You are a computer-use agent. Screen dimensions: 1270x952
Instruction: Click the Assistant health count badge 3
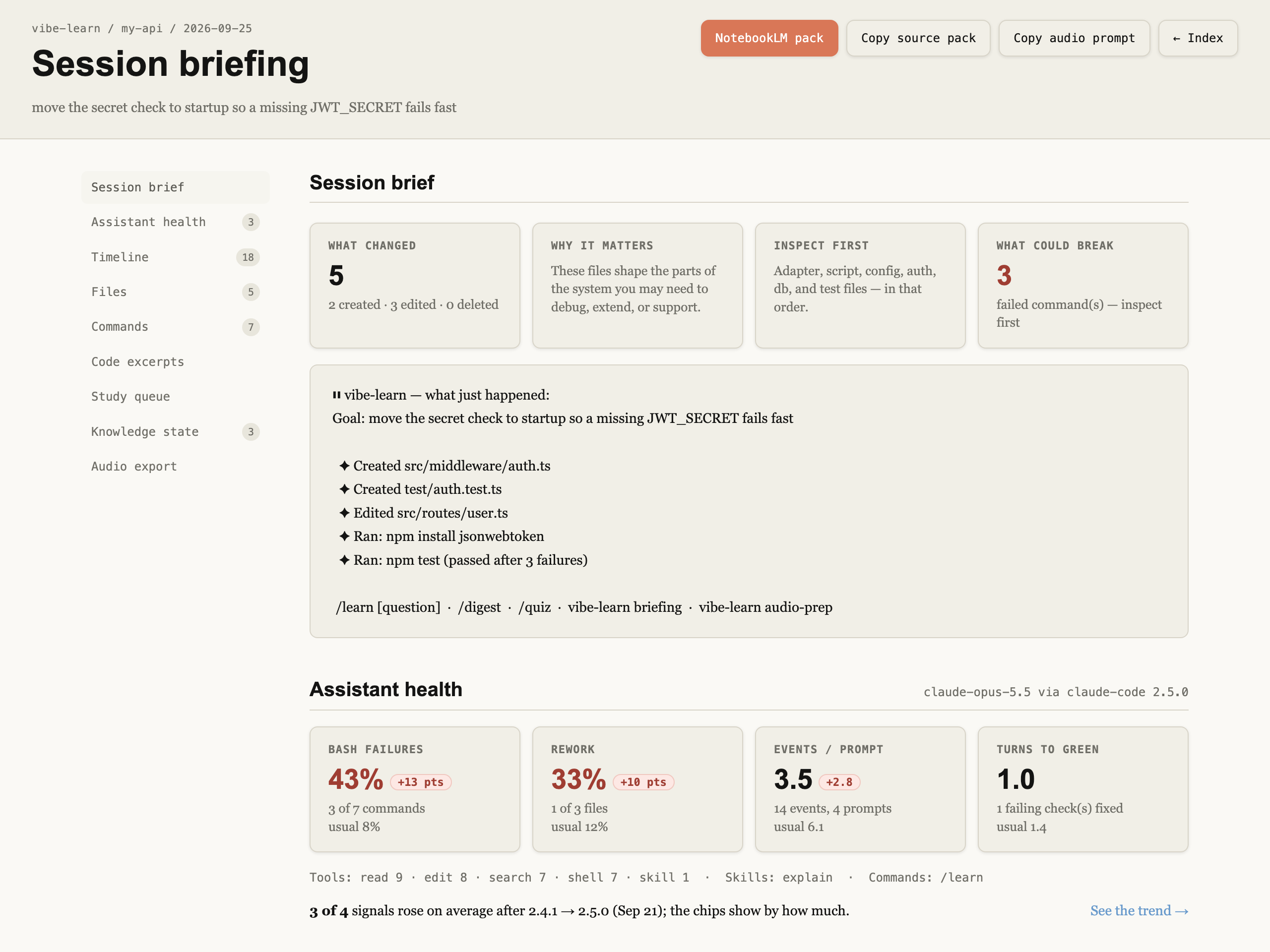click(x=251, y=222)
